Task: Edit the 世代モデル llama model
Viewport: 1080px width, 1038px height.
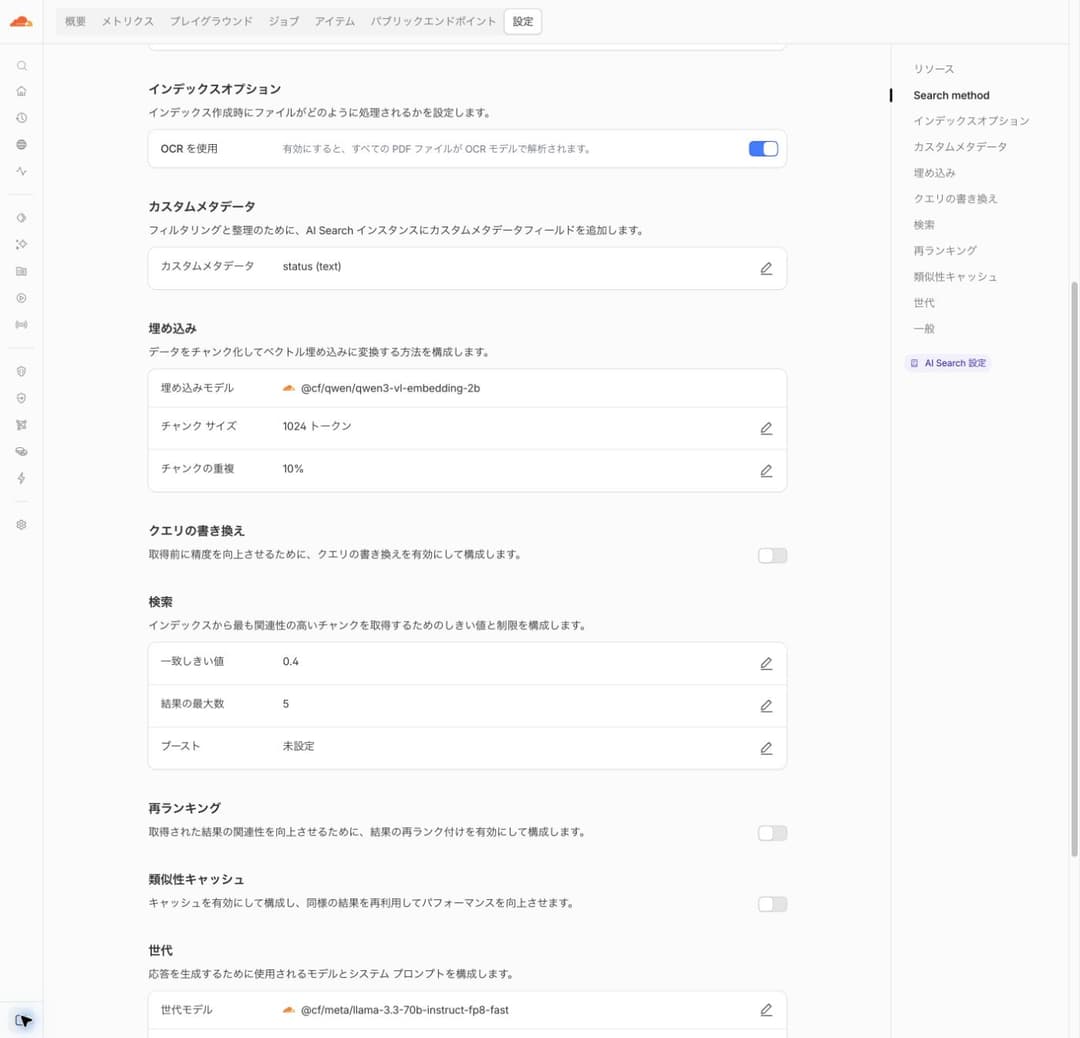Action: [x=766, y=1010]
